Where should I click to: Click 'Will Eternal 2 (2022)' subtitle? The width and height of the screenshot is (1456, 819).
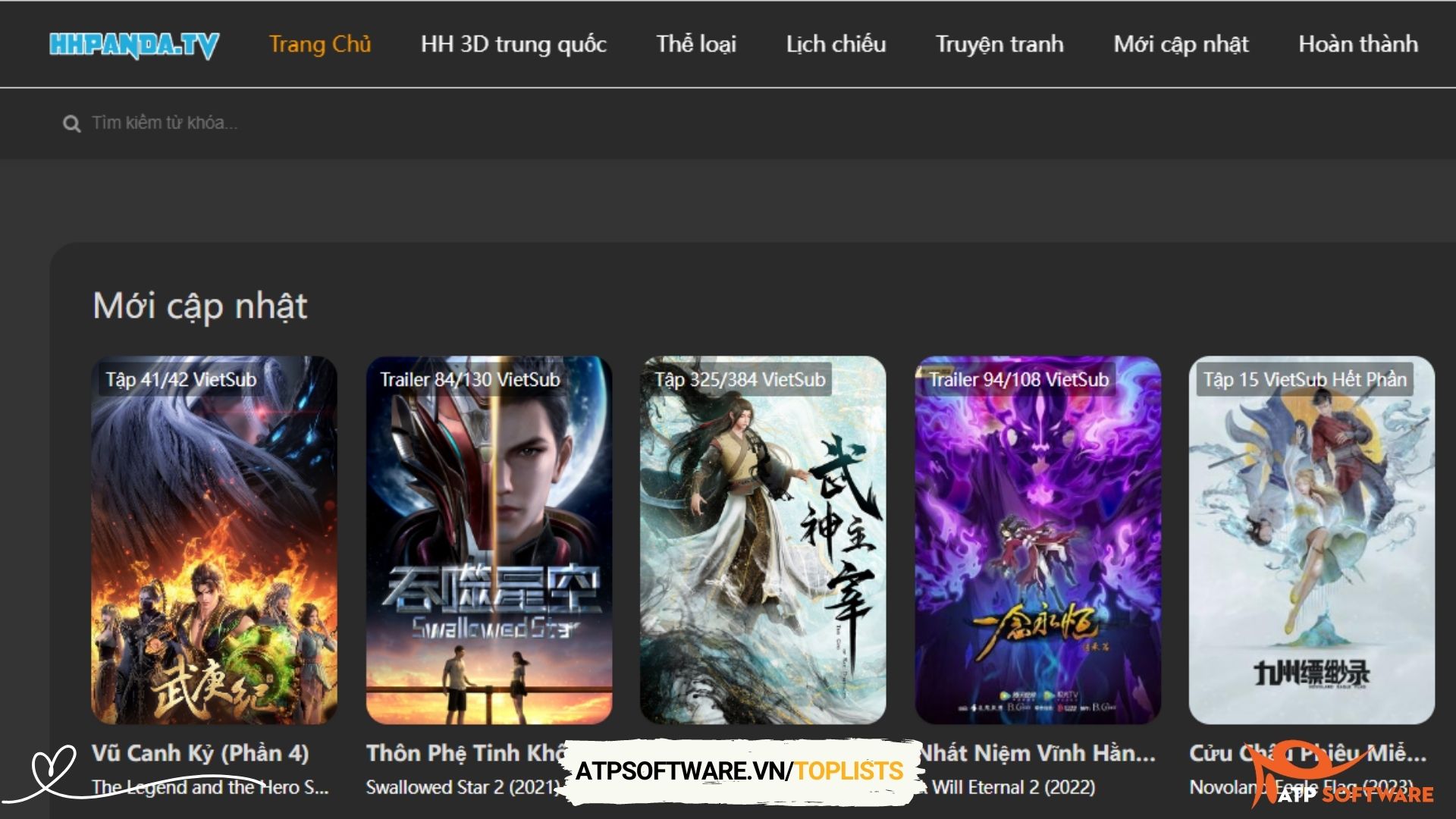point(1012,787)
